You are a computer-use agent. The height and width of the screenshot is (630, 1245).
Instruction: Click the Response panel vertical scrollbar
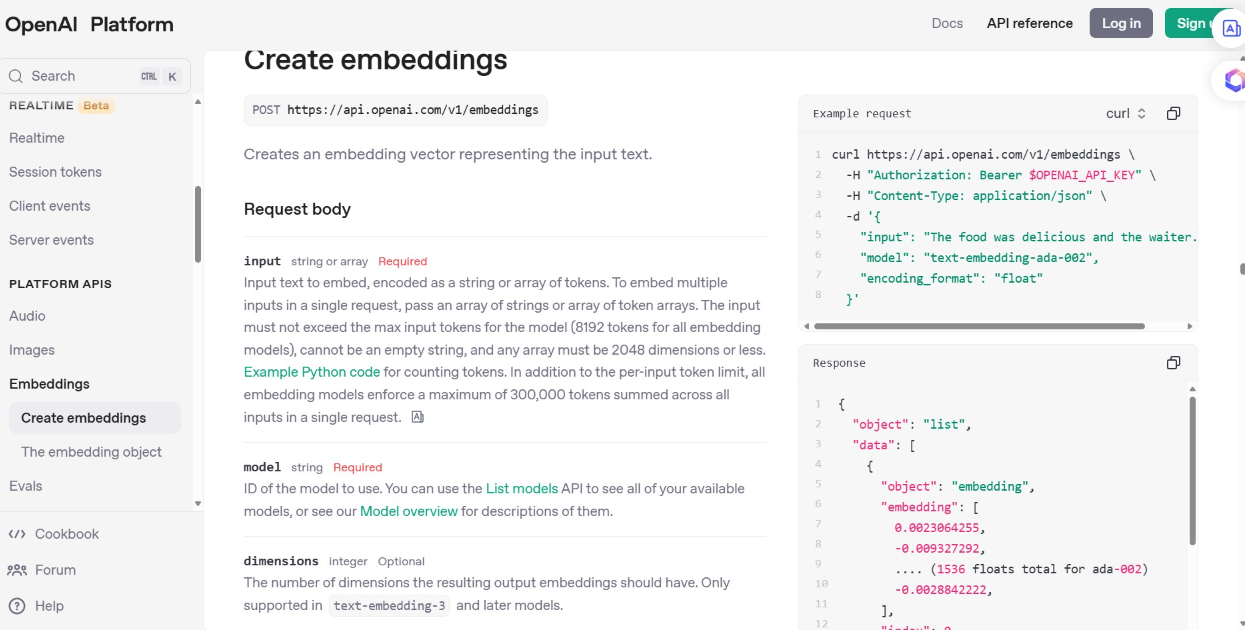pos(1192,471)
